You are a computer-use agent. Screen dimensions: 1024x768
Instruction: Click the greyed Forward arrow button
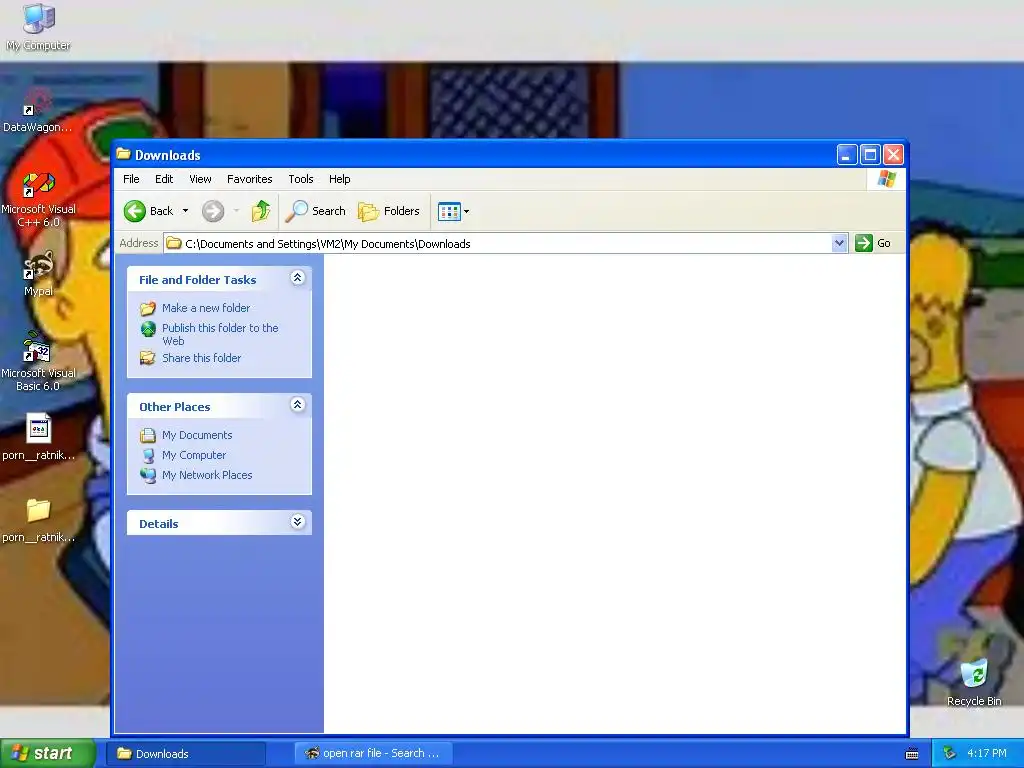pos(213,211)
